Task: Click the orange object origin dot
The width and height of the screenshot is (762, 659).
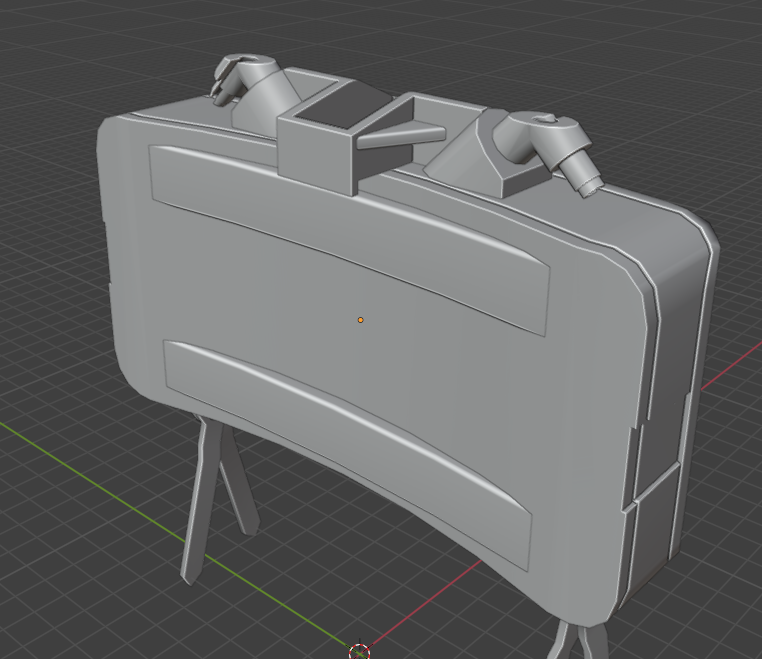Action: coord(361,320)
